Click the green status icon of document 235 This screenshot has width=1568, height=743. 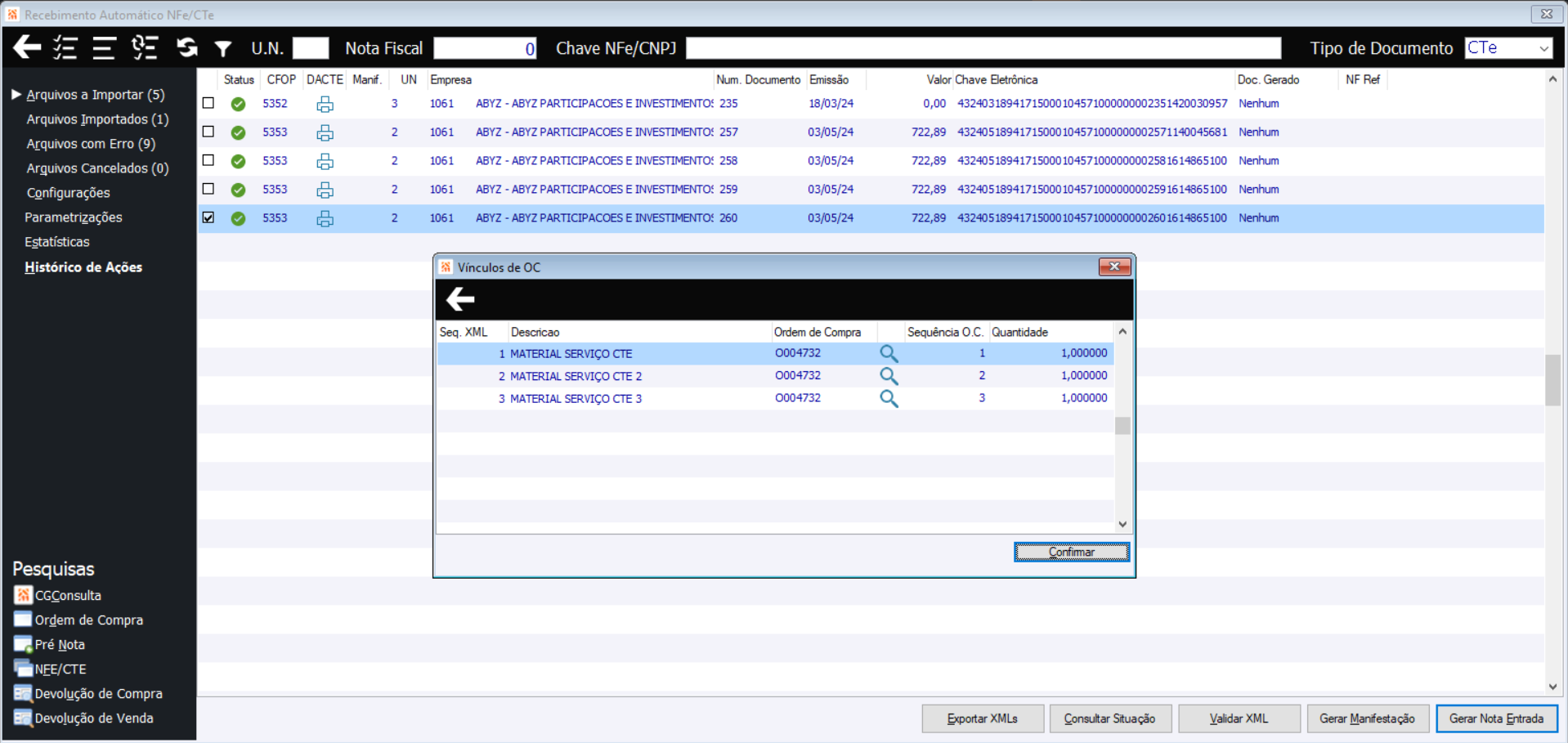[x=238, y=104]
